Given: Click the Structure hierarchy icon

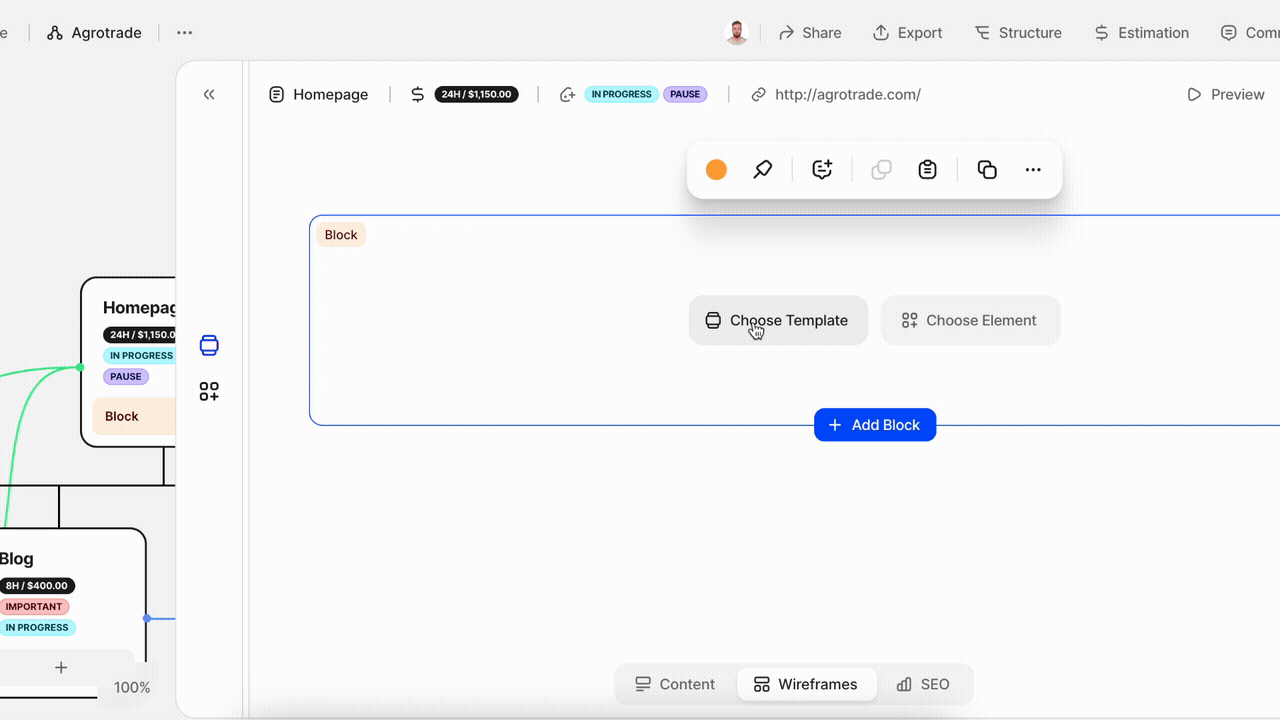Looking at the screenshot, I should click(982, 33).
